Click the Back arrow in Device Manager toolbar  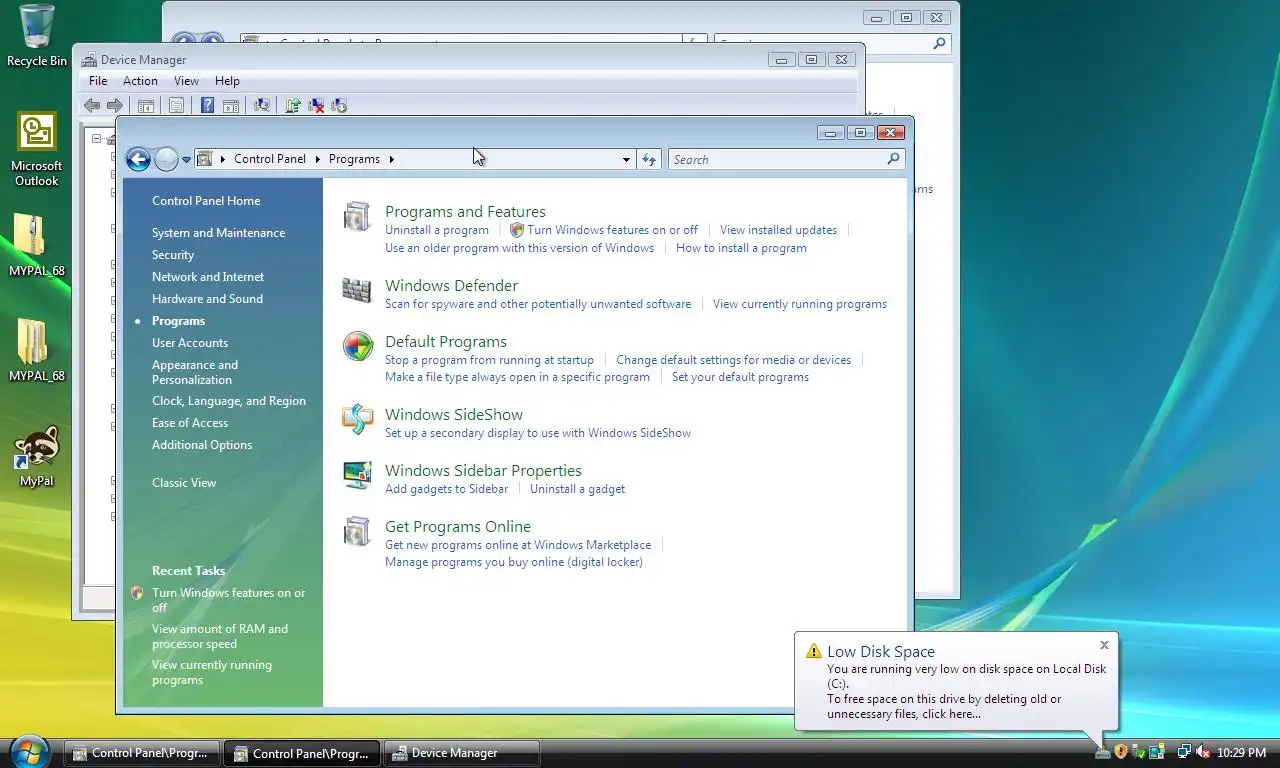point(92,105)
